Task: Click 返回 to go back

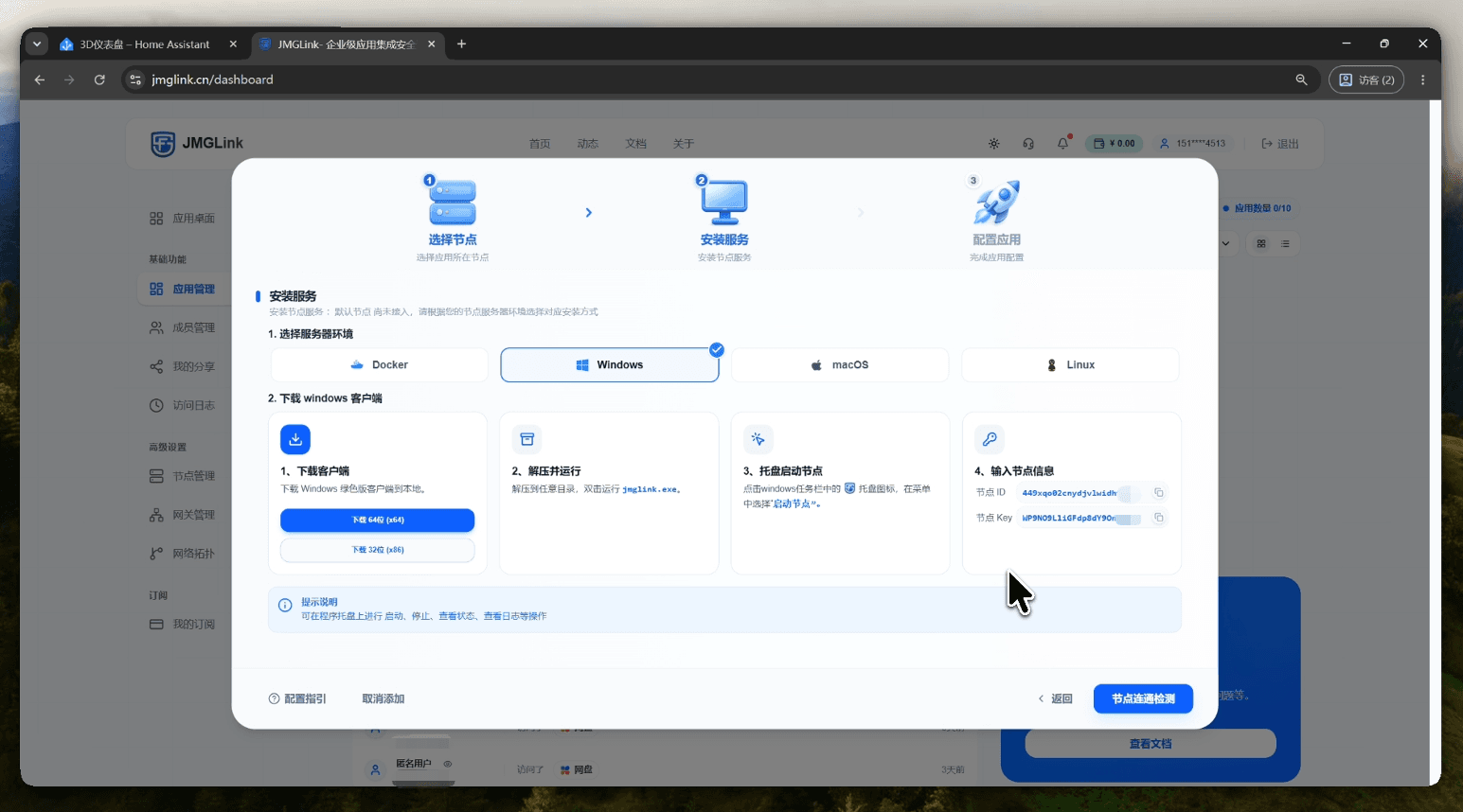Action: coord(1056,699)
